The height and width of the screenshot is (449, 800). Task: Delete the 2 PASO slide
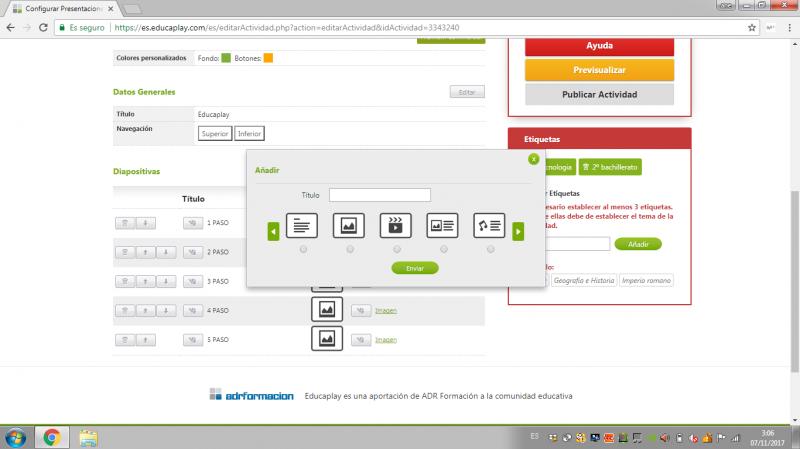(125, 252)
